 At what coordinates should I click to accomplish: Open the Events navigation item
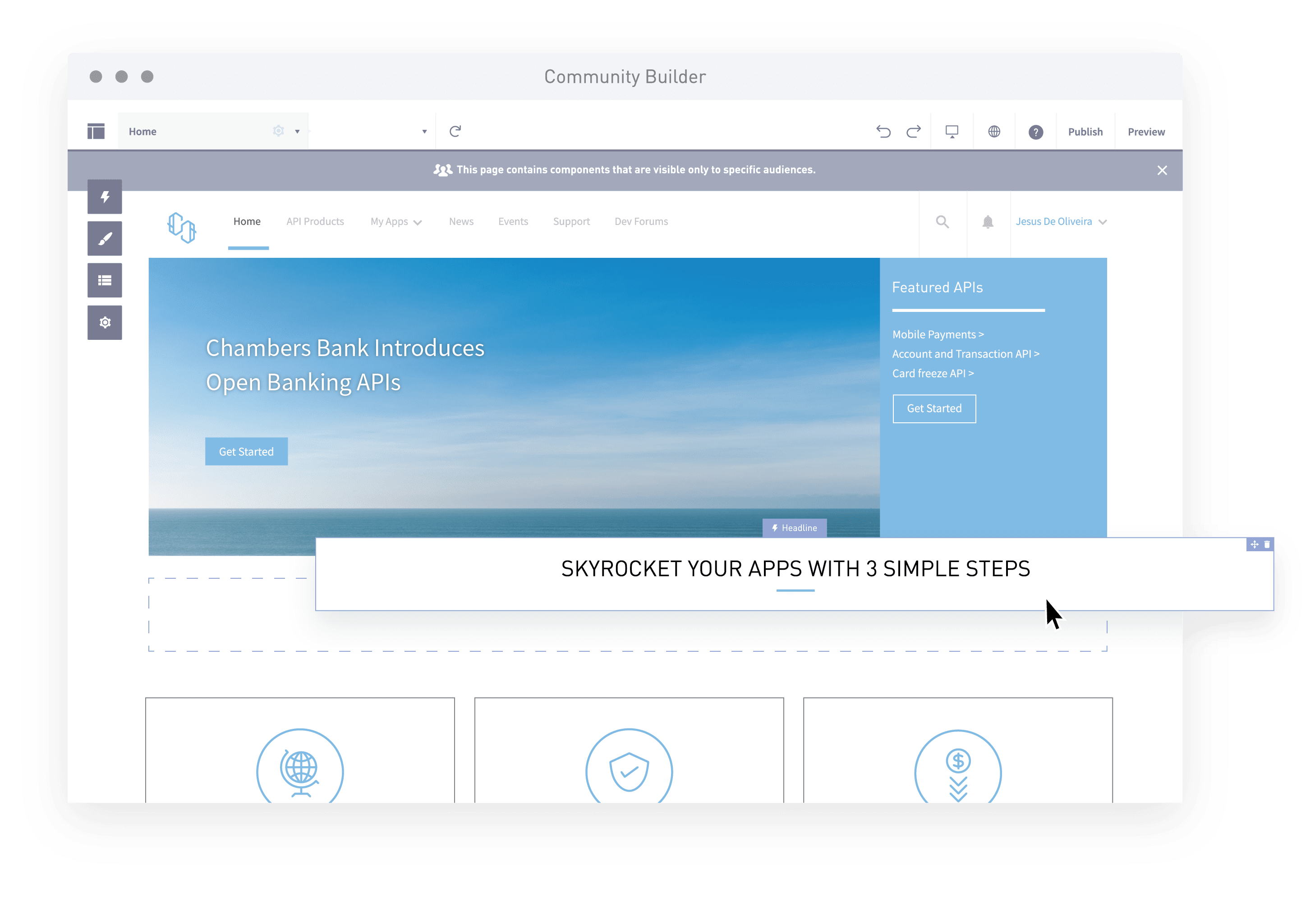point(513,222)
